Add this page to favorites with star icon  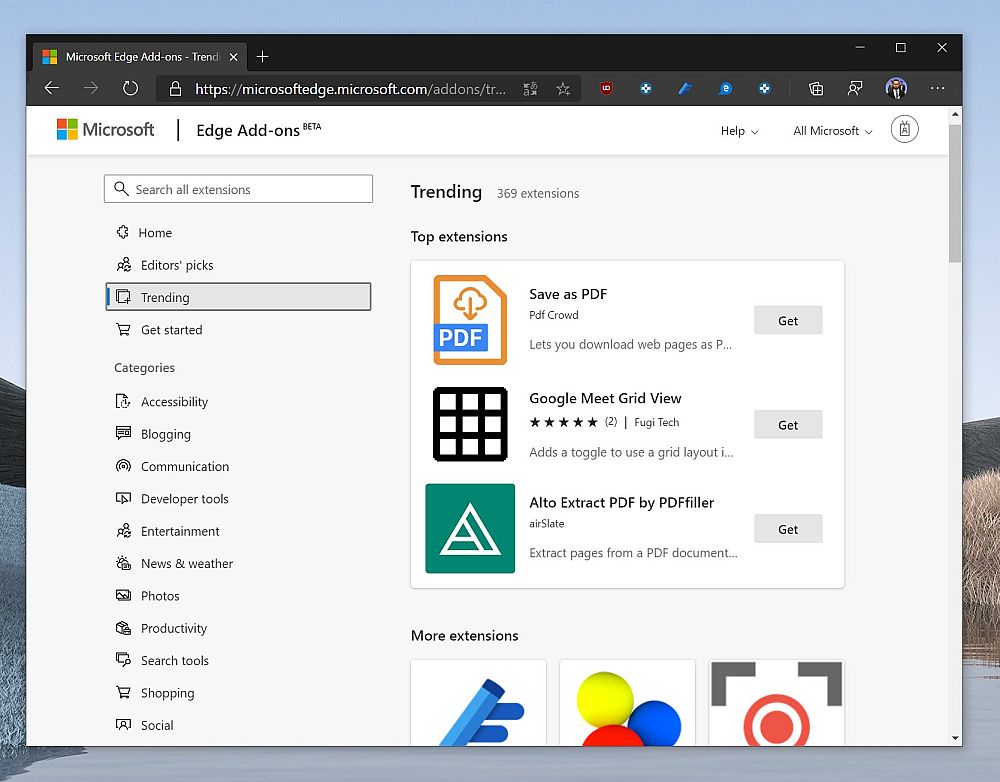coord(563,89)
